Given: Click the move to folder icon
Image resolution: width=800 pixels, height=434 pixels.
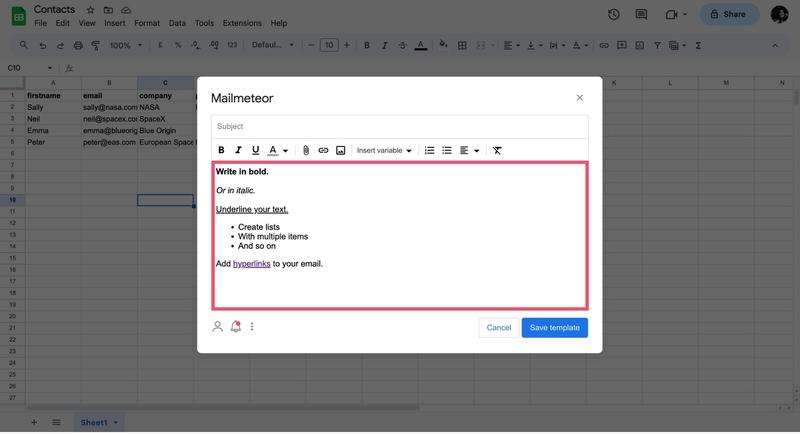Looking at the screenshot, I should click(108, 10).
